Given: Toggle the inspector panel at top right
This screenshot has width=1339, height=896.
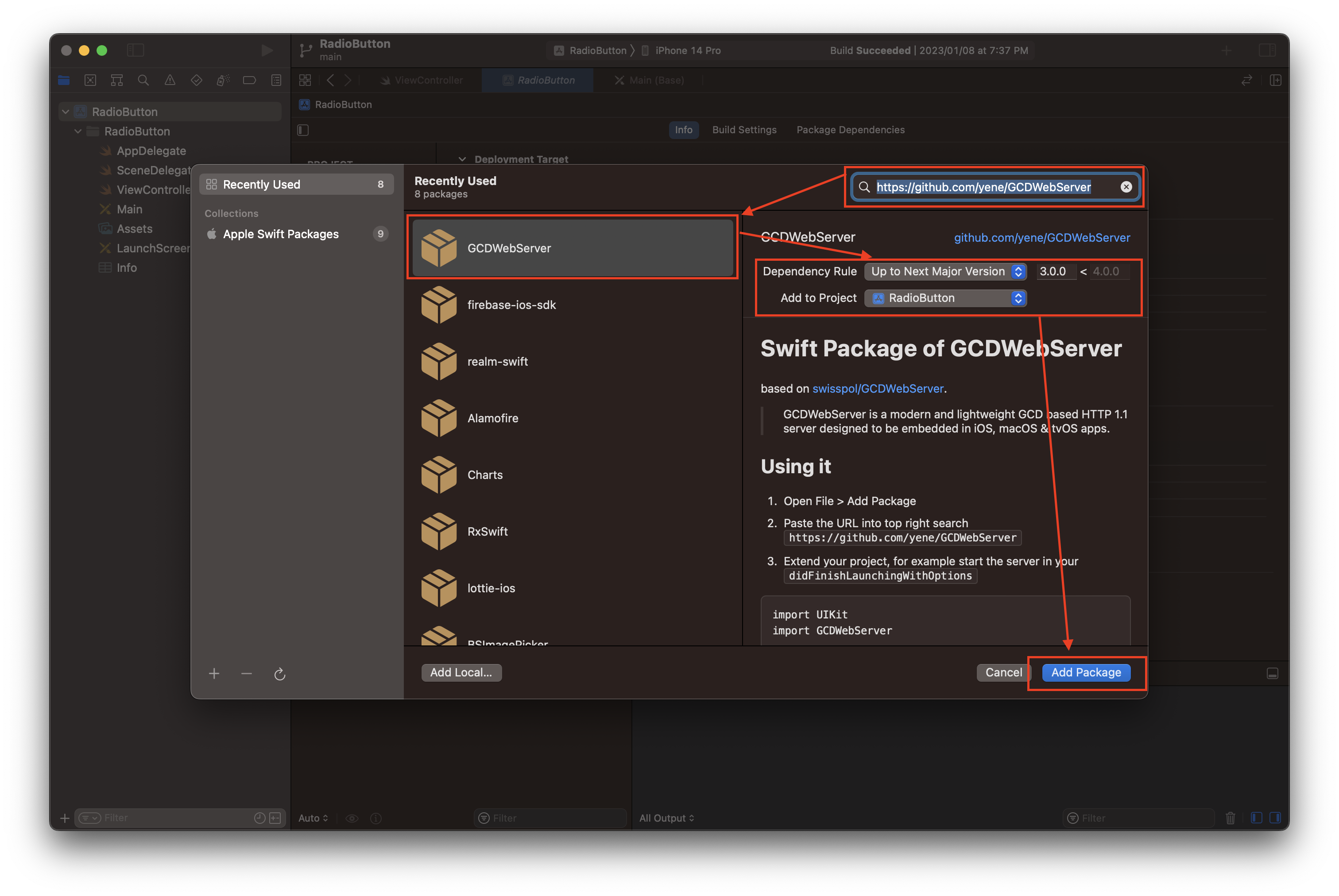Looking at the screenshot, I should [x=1267, y=50].
